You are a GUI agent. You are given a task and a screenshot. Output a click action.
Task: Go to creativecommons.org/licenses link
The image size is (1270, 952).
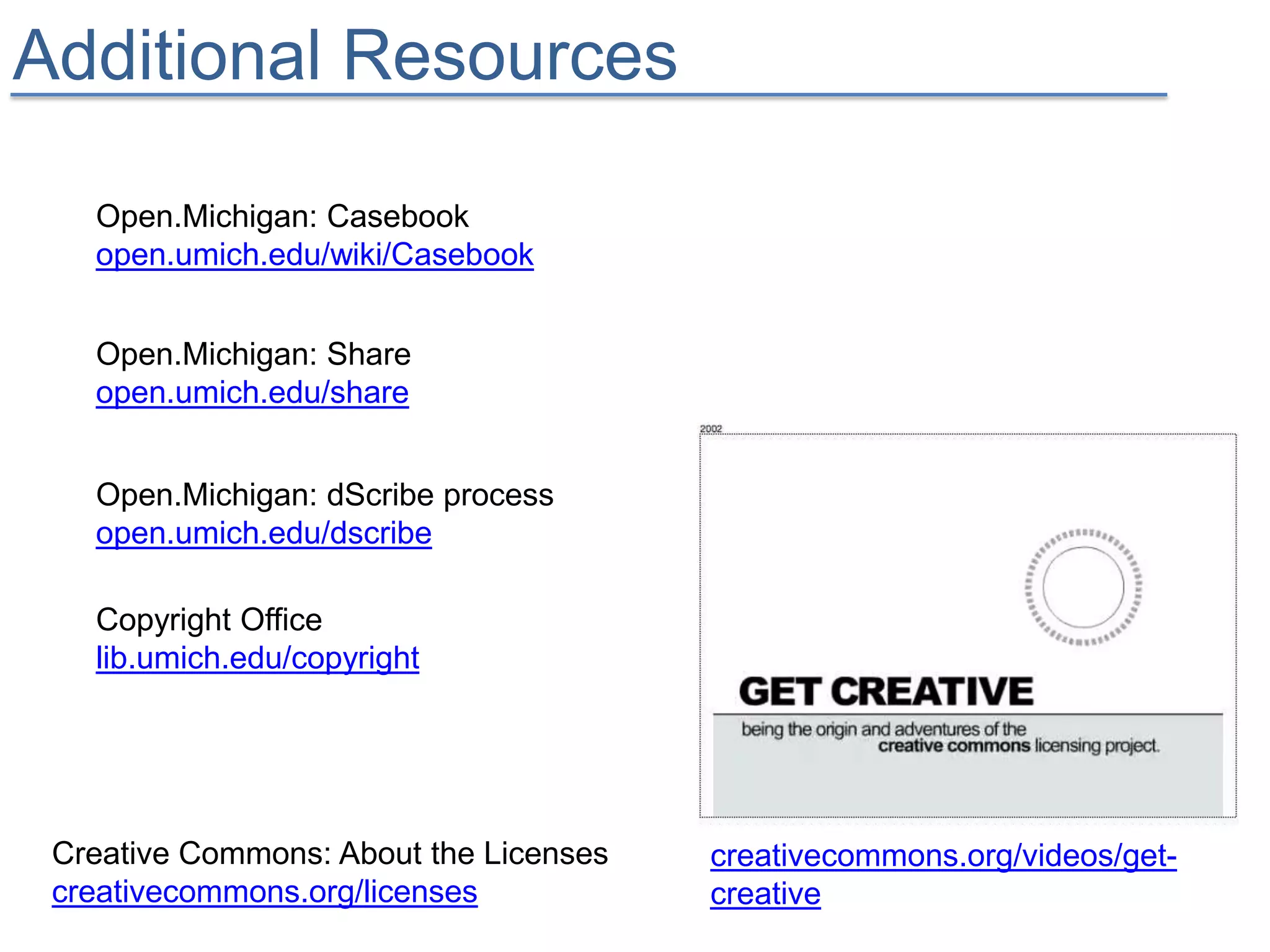pos(265,892)
